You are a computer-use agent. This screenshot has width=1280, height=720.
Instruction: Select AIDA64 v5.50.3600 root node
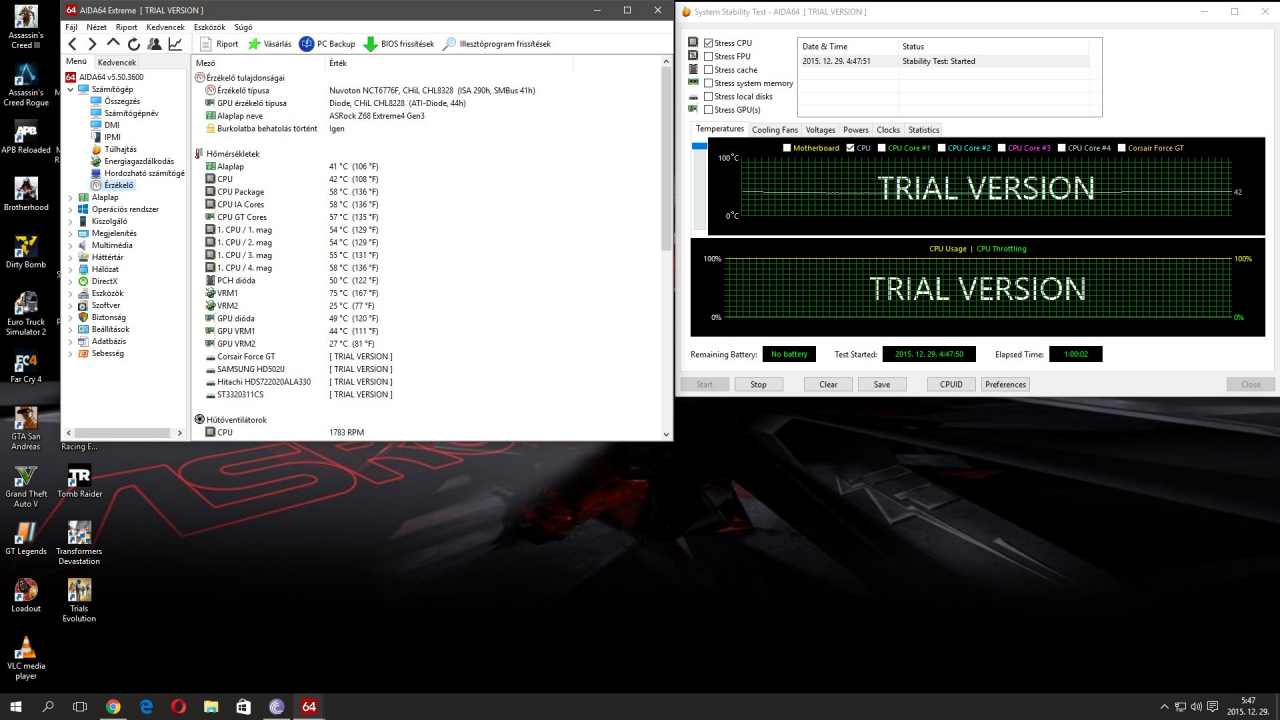coord(105,77)
